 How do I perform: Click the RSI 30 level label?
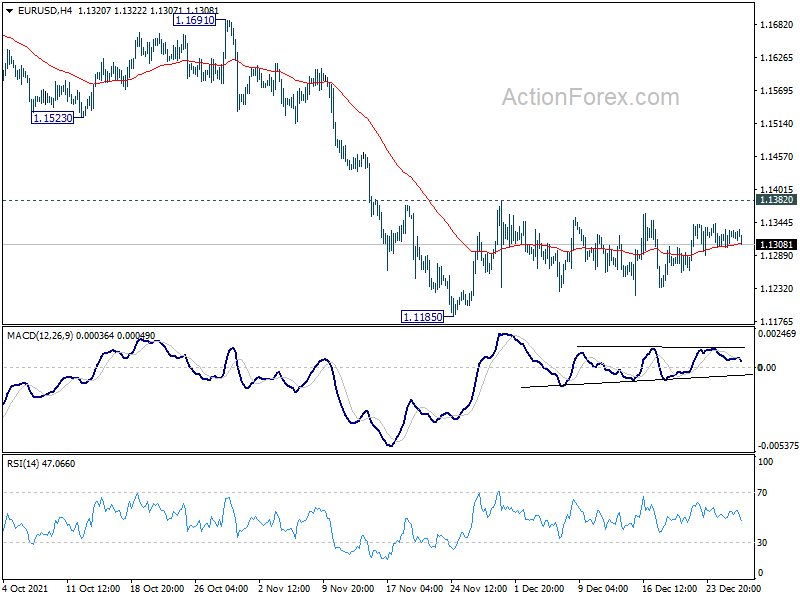point(762,543)
